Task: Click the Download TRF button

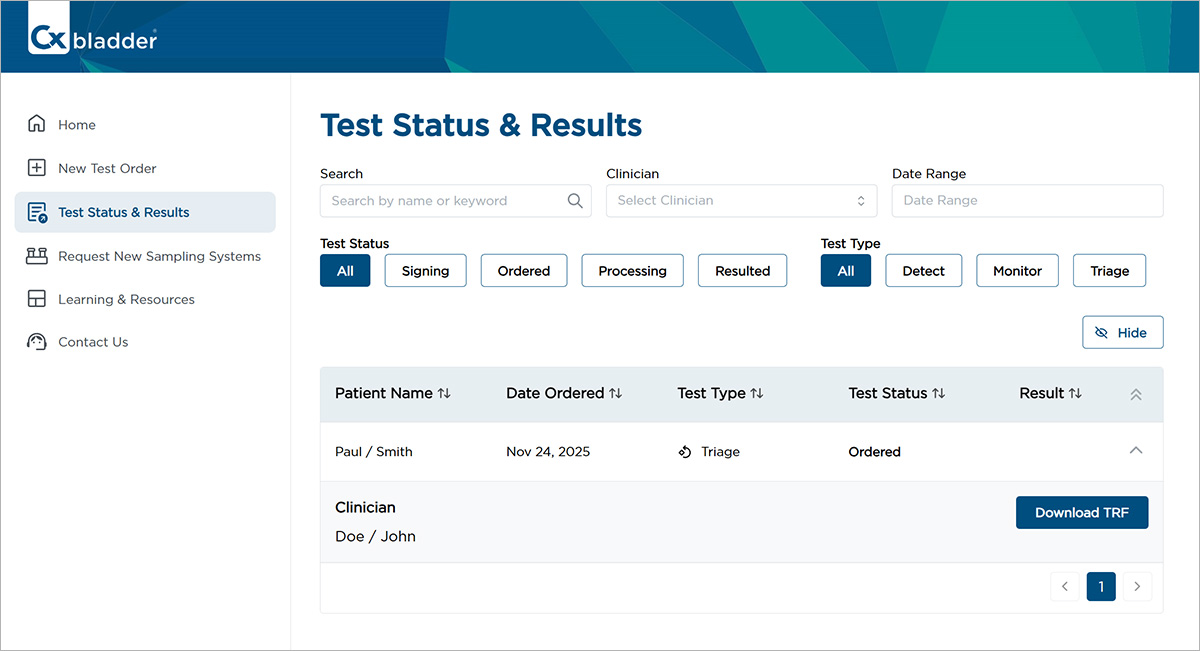Action: pyautogui.click(x=1081, y=512)
